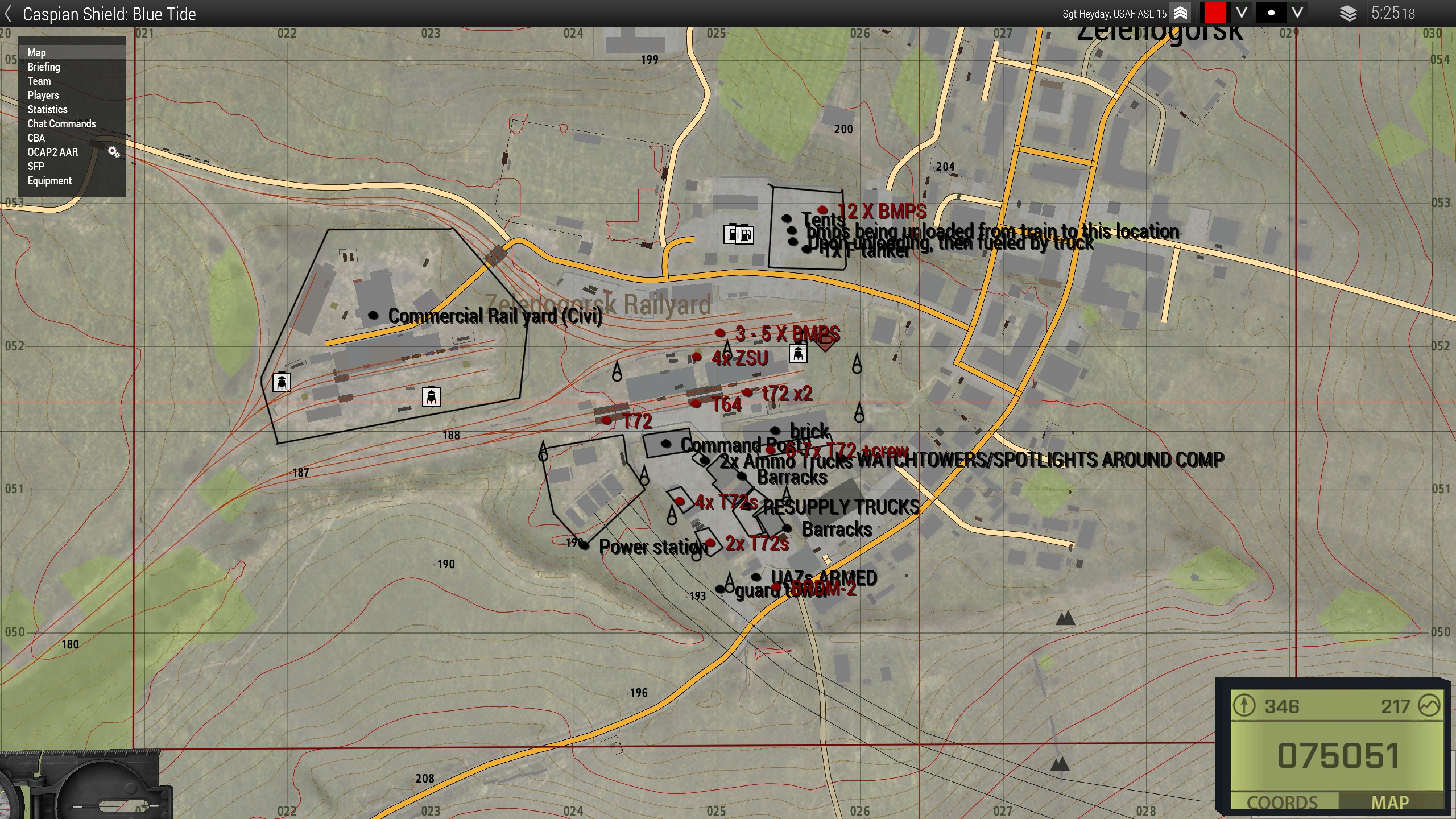
Task: Click the OCAP2 AAR settings gears icon
Action: 114,152
